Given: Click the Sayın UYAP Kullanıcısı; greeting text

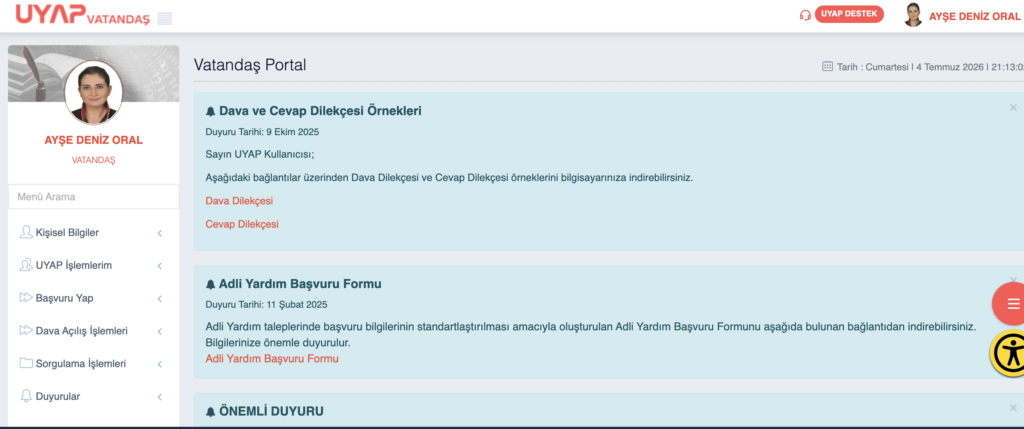Looking at the screenshot, I should click(x=260, y=155).
